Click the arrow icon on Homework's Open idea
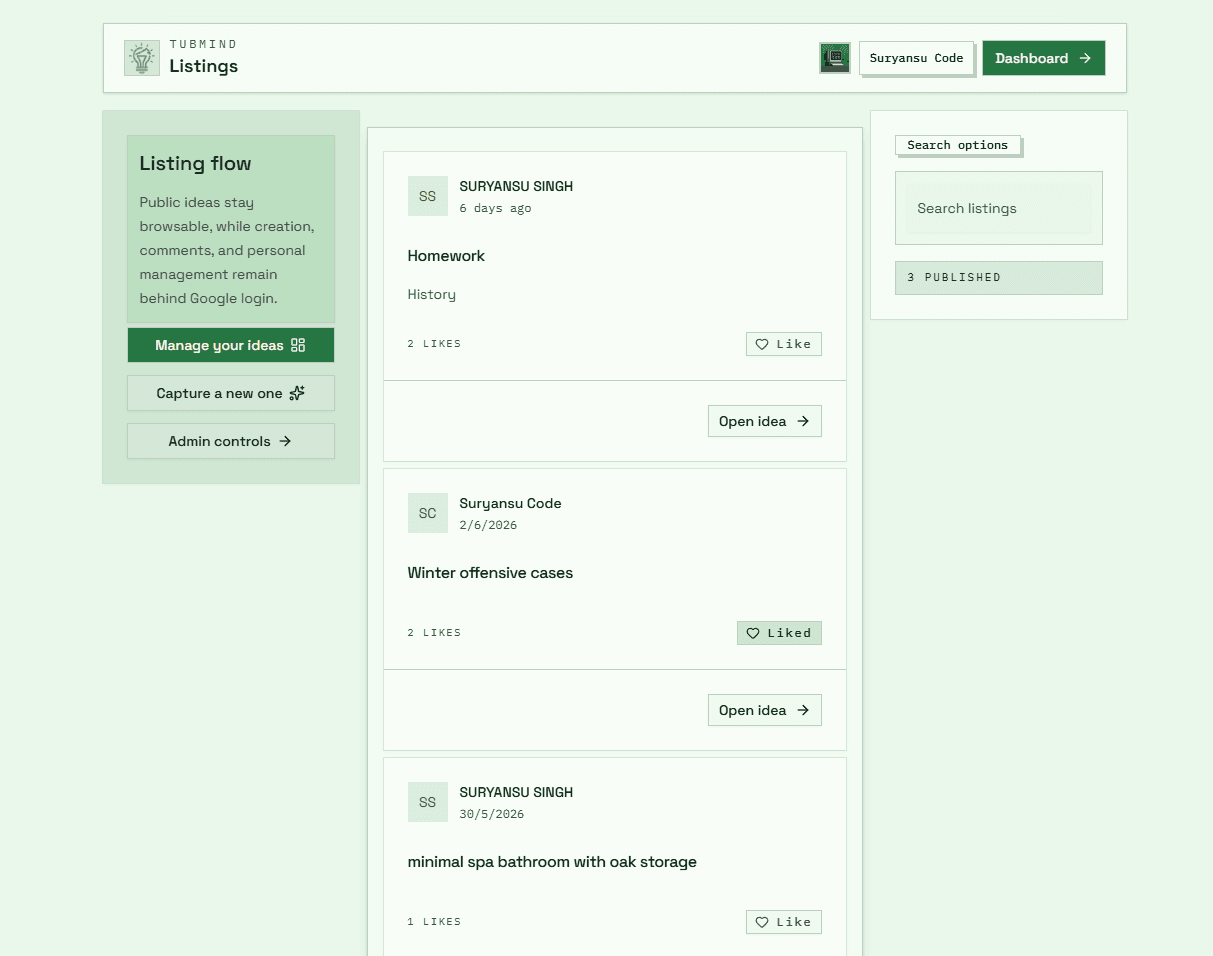Screen dimensions: 1213x956 803,421
